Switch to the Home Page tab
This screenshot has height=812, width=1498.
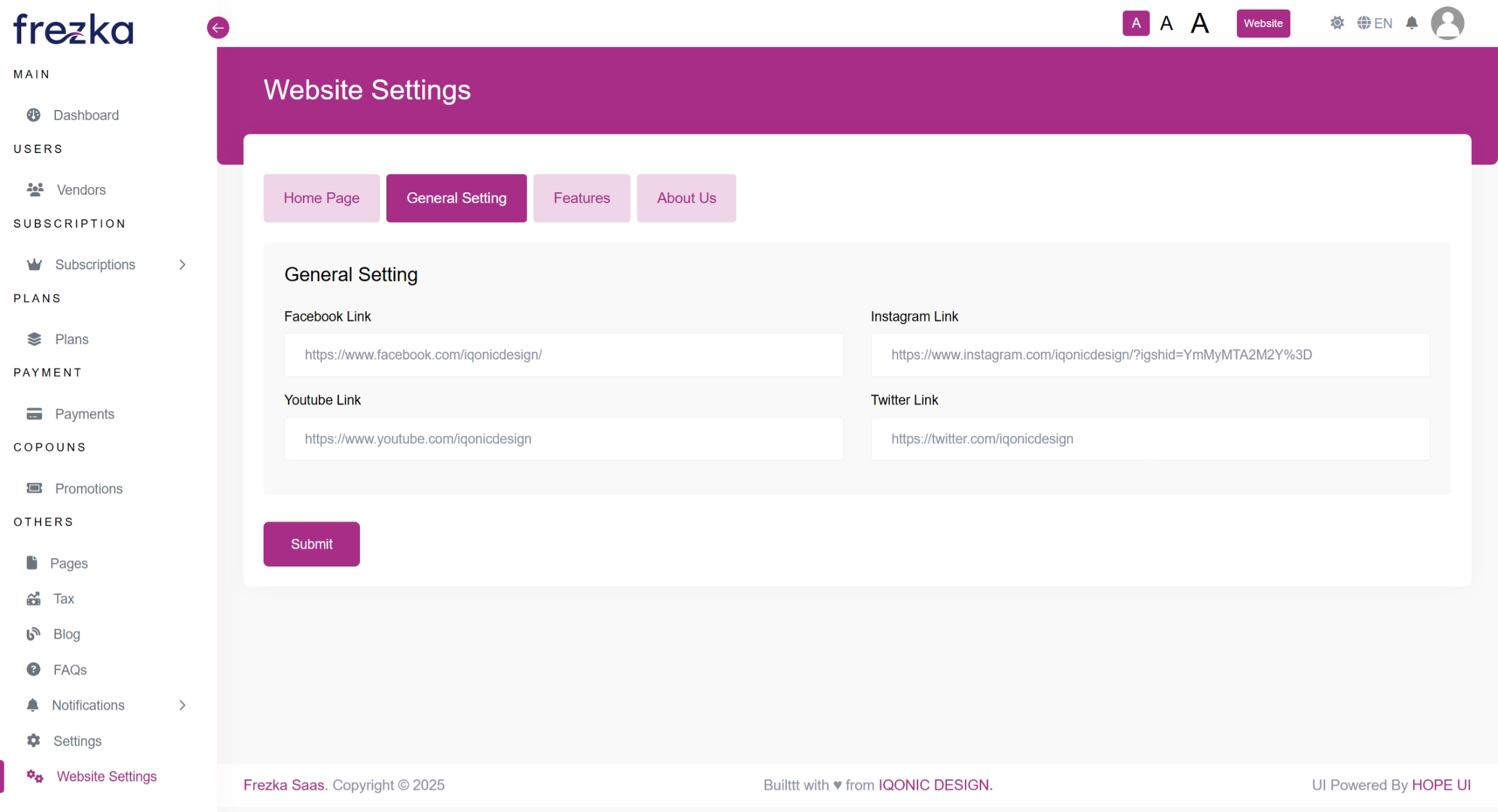[x=321, y=198]
